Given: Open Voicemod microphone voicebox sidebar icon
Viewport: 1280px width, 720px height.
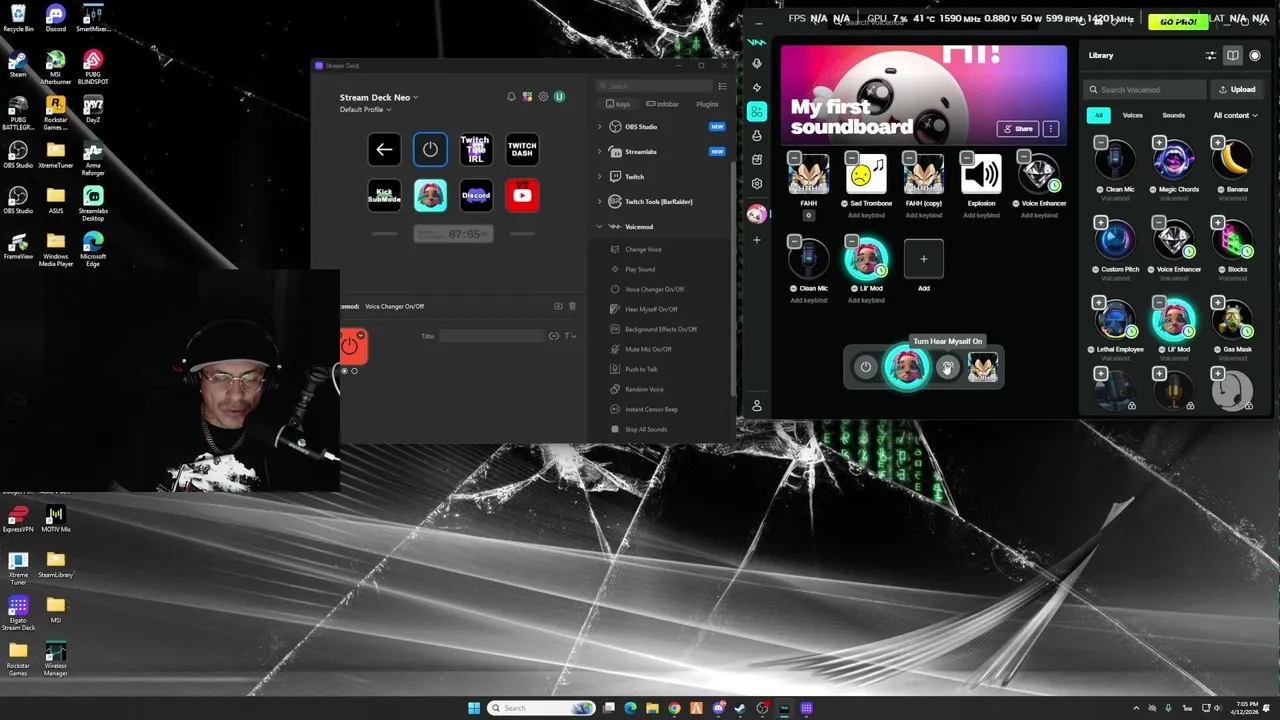Looking at the screenshot, I should (757, 64).
